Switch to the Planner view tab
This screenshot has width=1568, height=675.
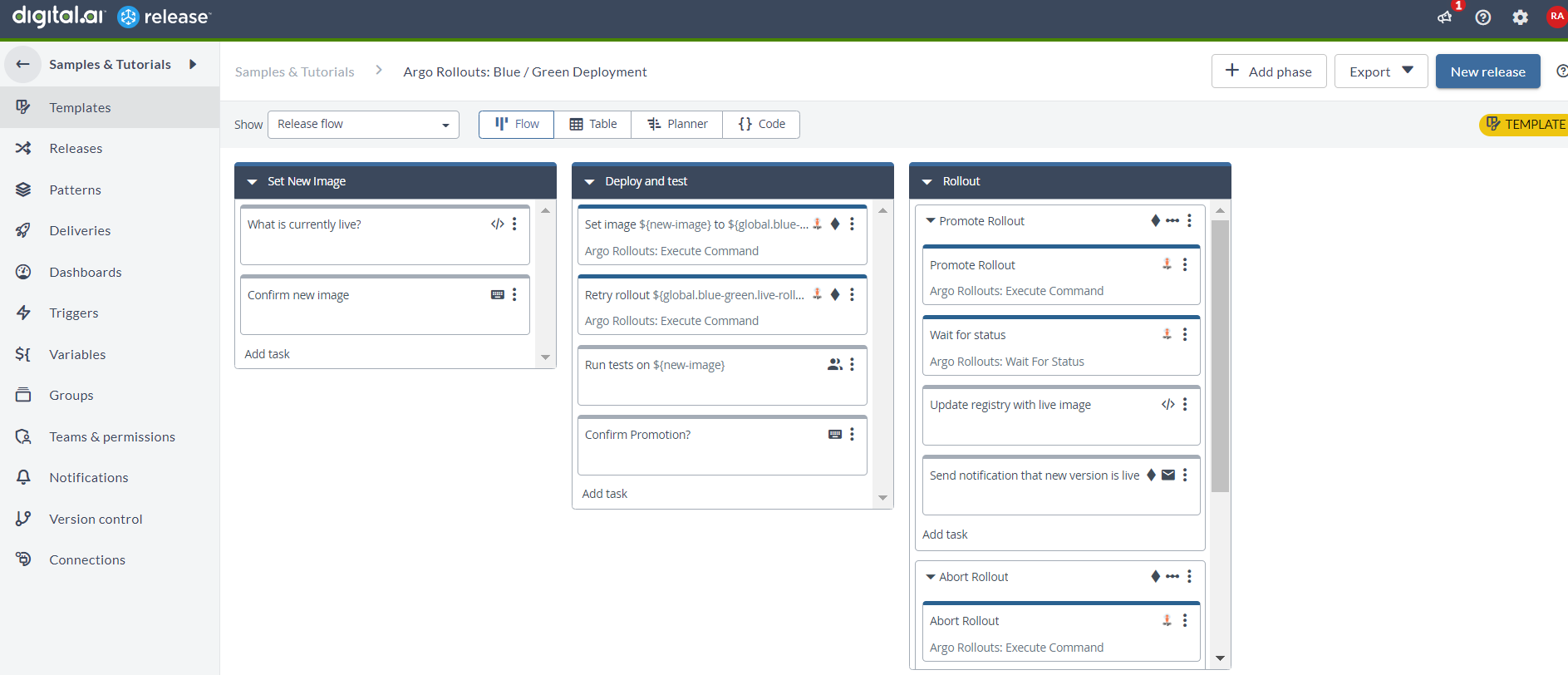click(x=676, y=125)
